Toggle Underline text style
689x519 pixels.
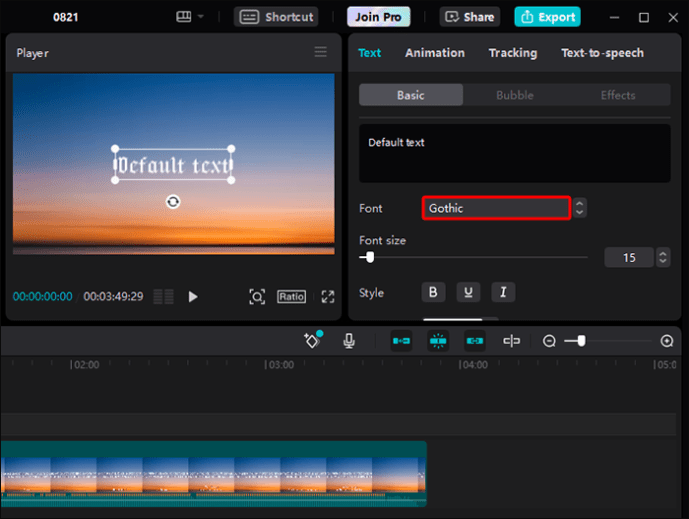[x=468, y=292]
